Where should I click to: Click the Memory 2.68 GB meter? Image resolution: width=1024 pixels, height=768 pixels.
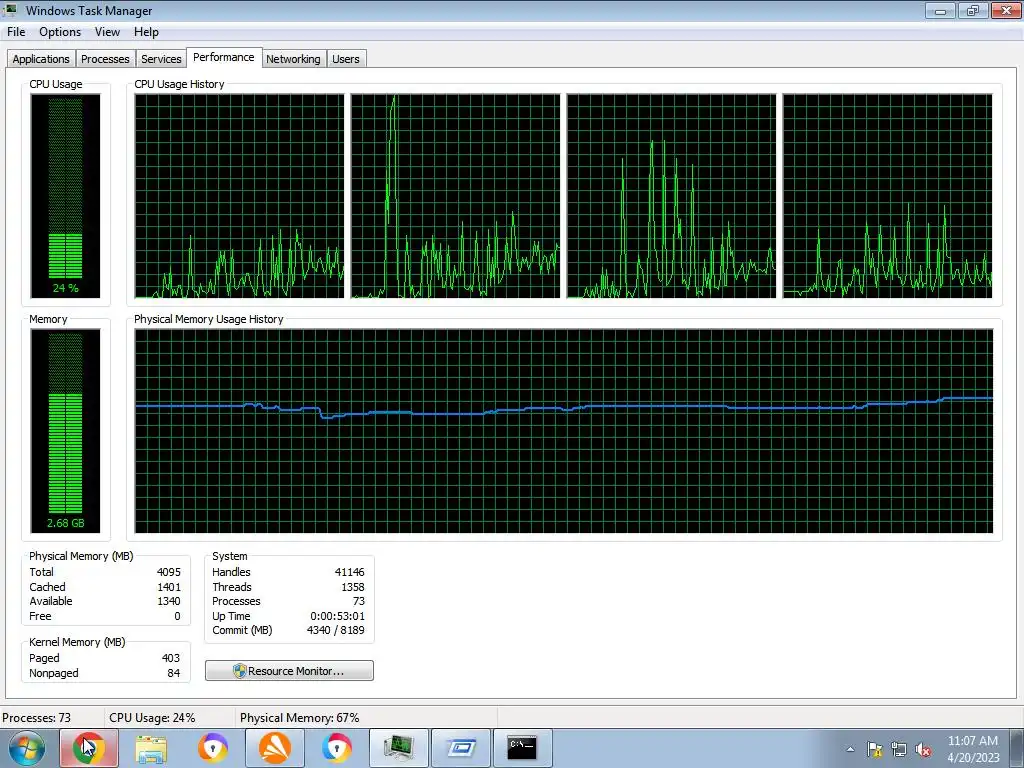pyautogui.click(x=65, y=431)
